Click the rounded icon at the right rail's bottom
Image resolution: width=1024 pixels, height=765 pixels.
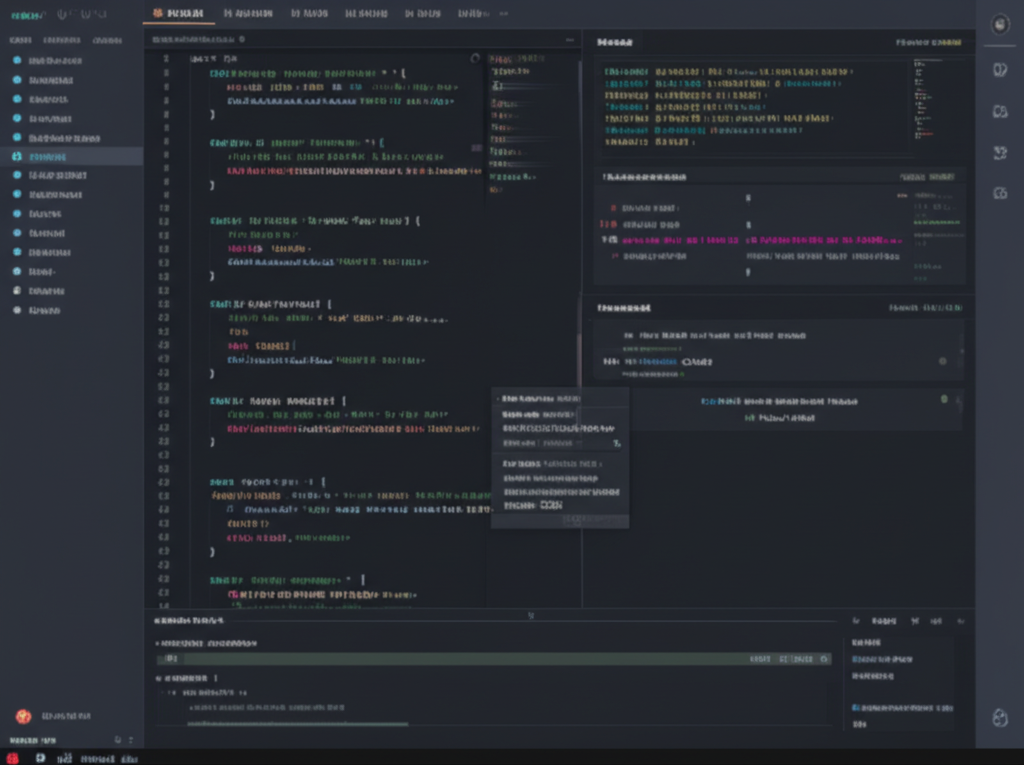point(1000,718)
